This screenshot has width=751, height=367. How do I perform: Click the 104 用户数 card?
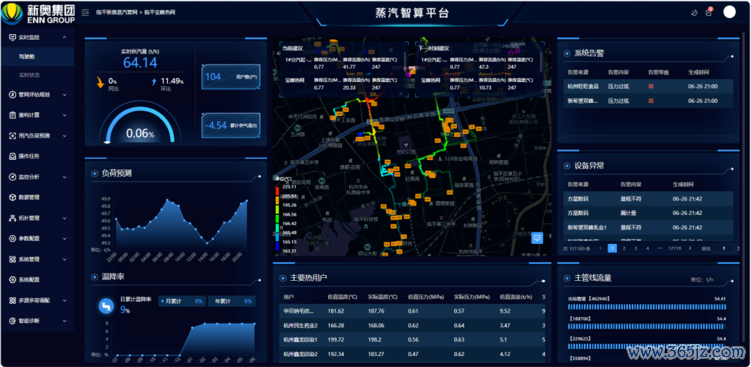(231, 77)
